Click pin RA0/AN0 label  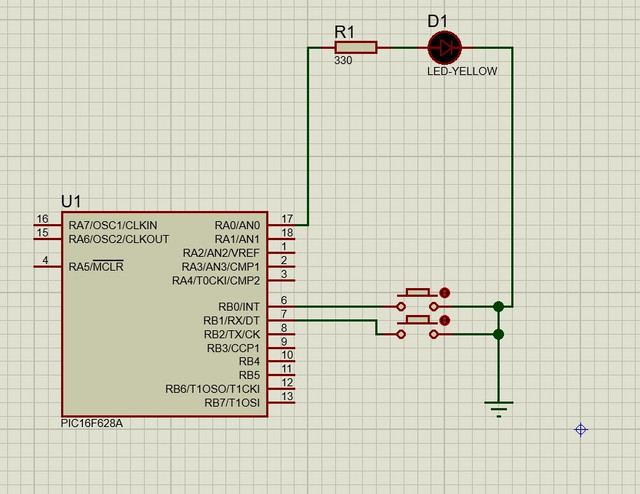pos(237,225)
